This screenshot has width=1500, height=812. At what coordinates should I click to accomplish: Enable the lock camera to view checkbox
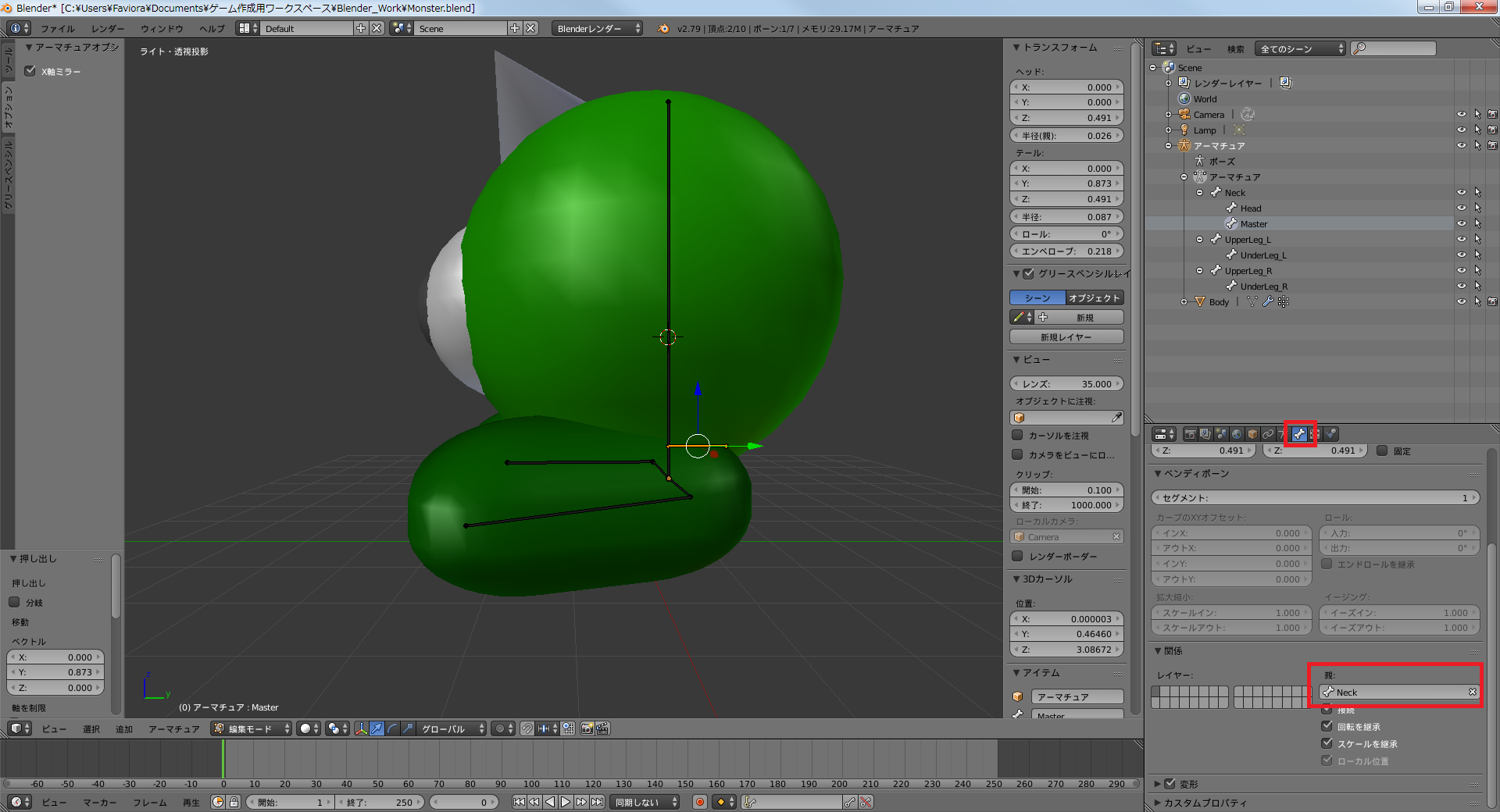tap(1017, 454)
